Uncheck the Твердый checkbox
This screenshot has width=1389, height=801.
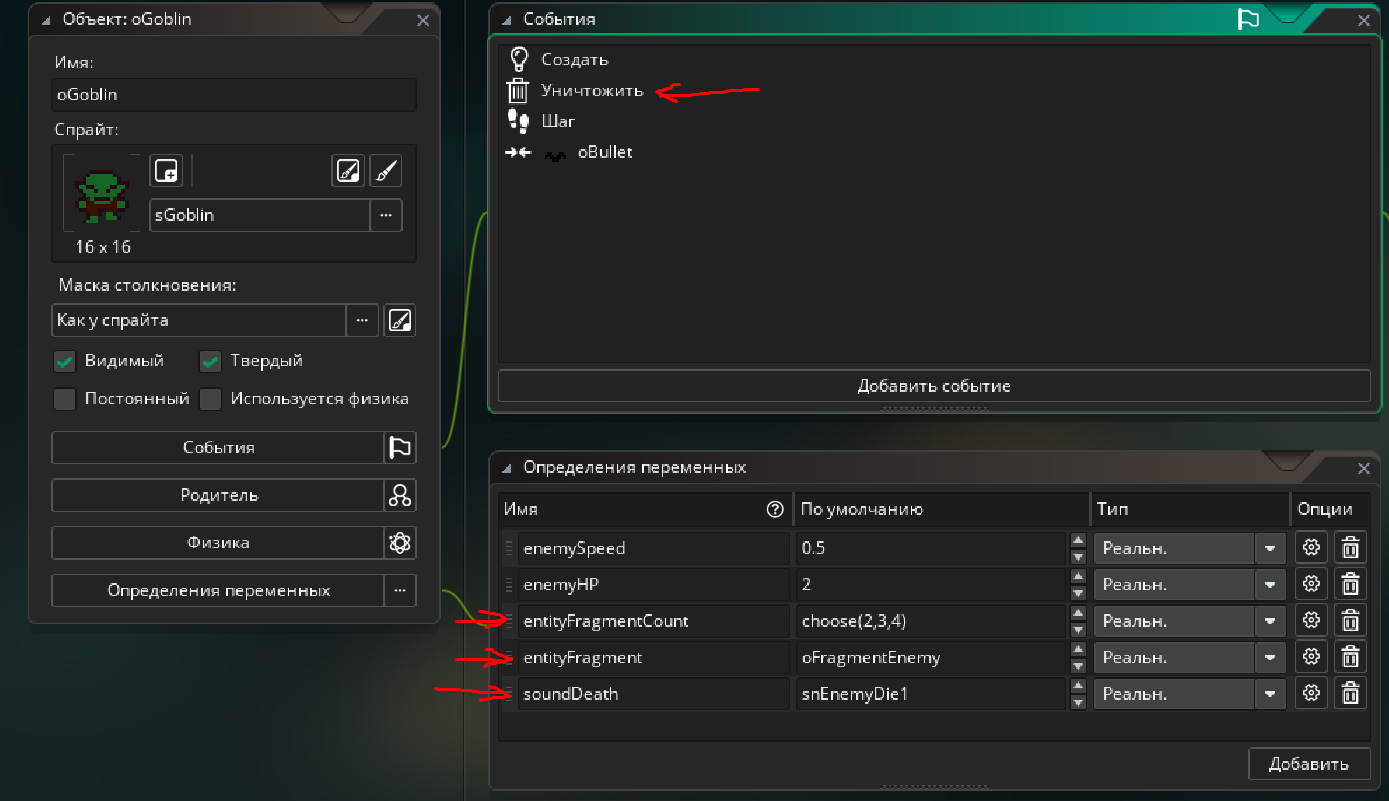tap(210, 361)
